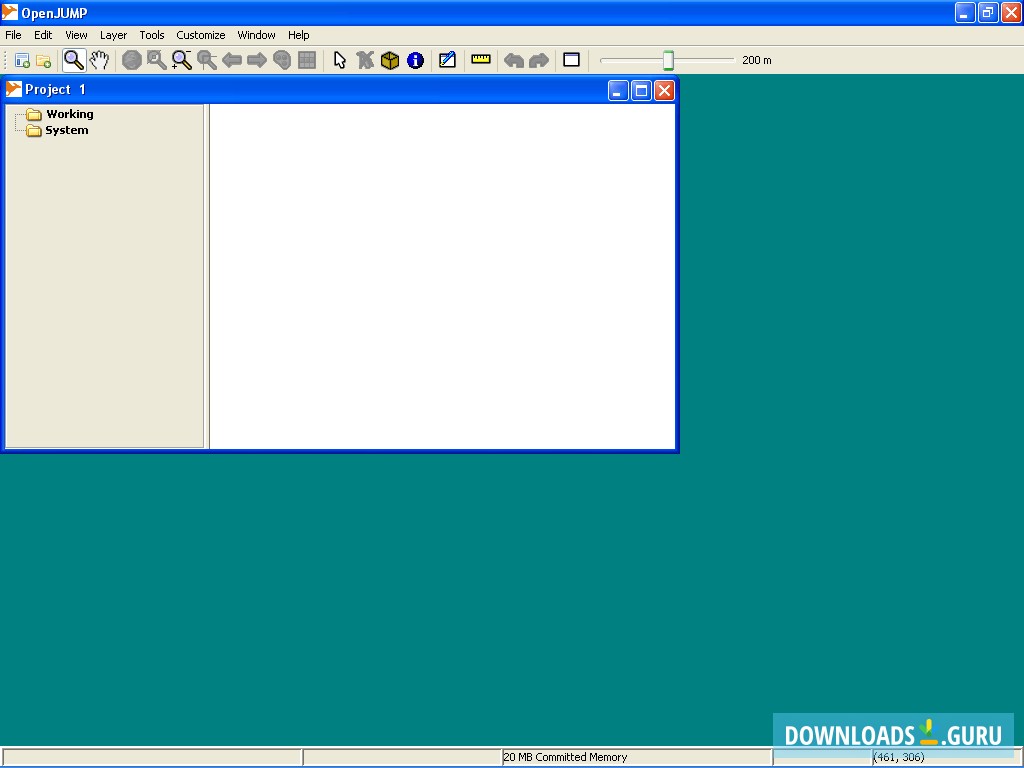The width and height of the screenshot is (1024, 768).
Task: Click the Previous Zoom left arrow
Action: pyautogui.click(x=232, y=60)
